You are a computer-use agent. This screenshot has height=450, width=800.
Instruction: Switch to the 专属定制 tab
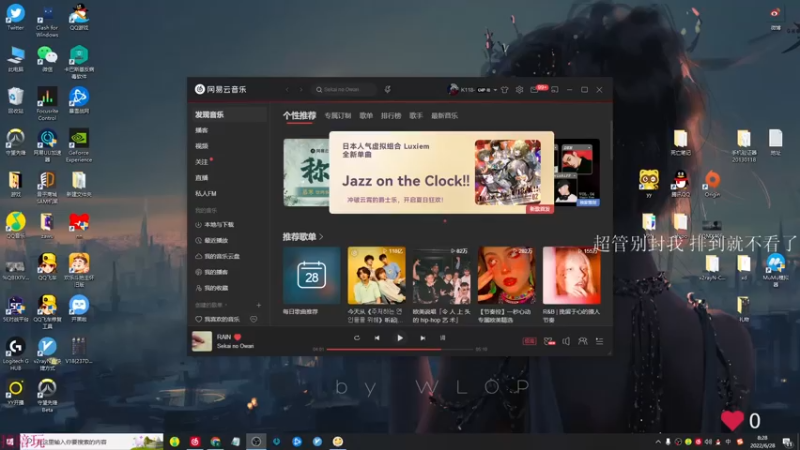tap(338, 116)
